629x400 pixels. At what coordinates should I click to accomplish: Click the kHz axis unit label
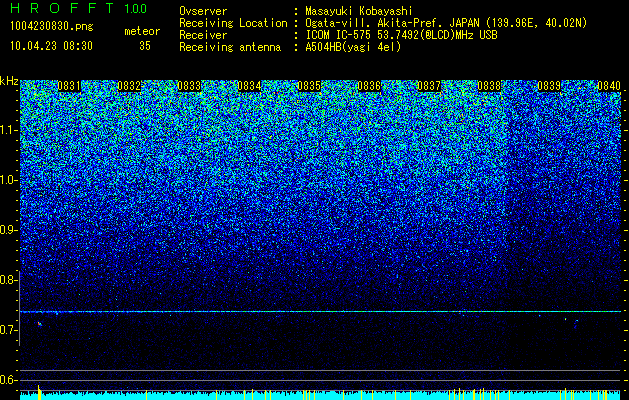pyautogui.click(x=9, y=81)
